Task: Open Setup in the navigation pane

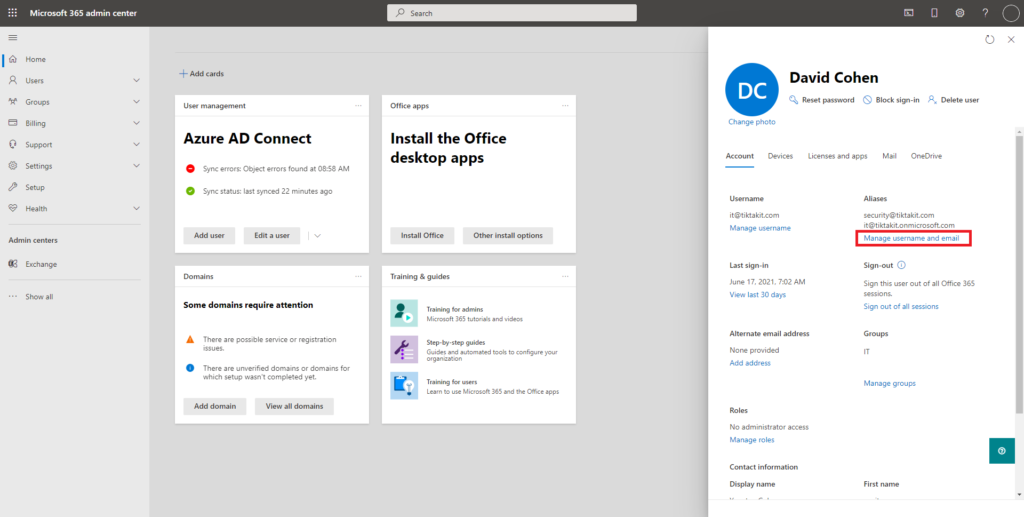Action: 35,187
